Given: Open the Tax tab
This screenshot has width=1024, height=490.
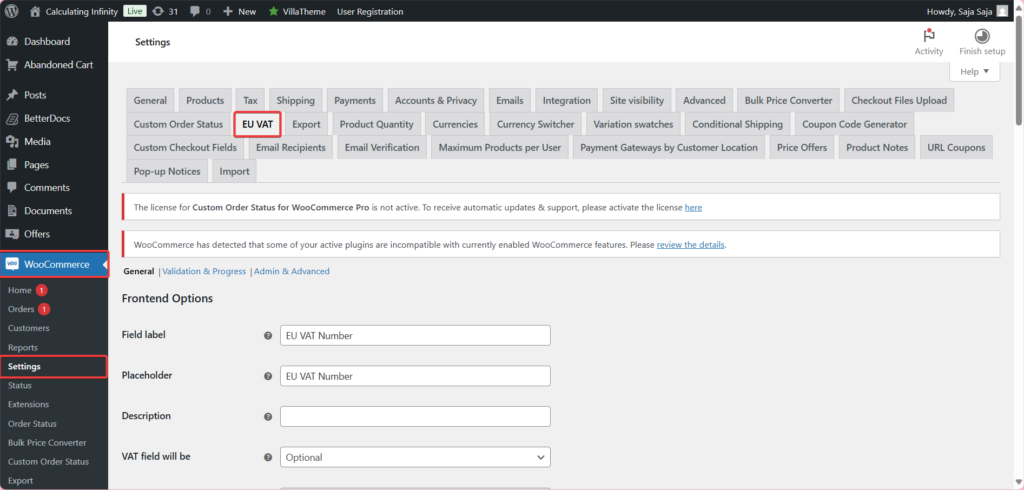Looking at the screenshot, I should (250, 101).
